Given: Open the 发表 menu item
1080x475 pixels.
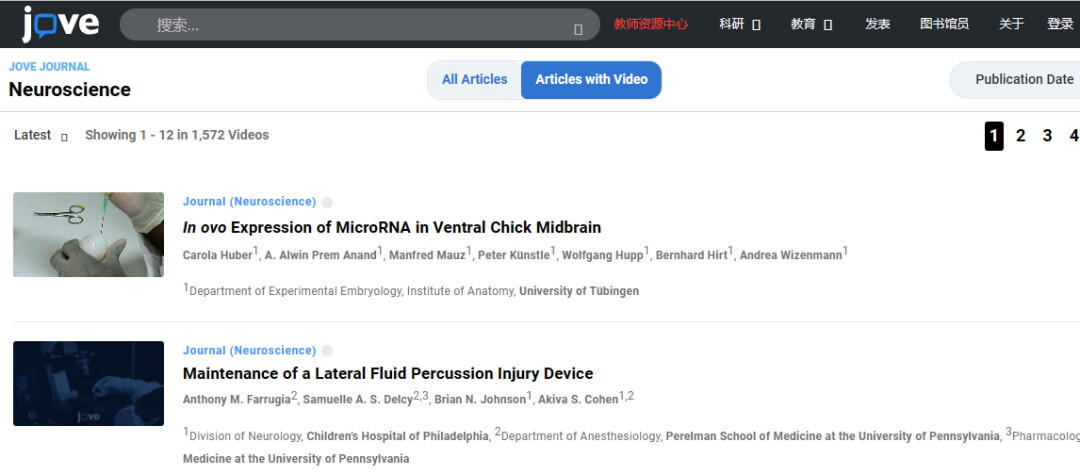Looking at the screenshot, I should [878, 24].
